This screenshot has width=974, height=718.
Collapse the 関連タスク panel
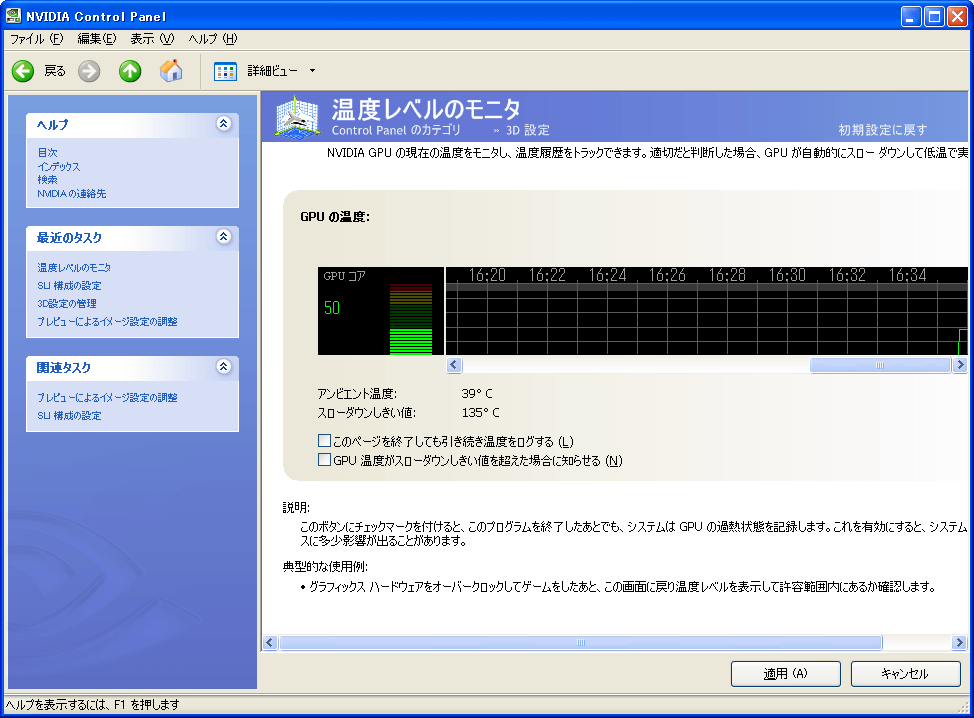point(224,367)
